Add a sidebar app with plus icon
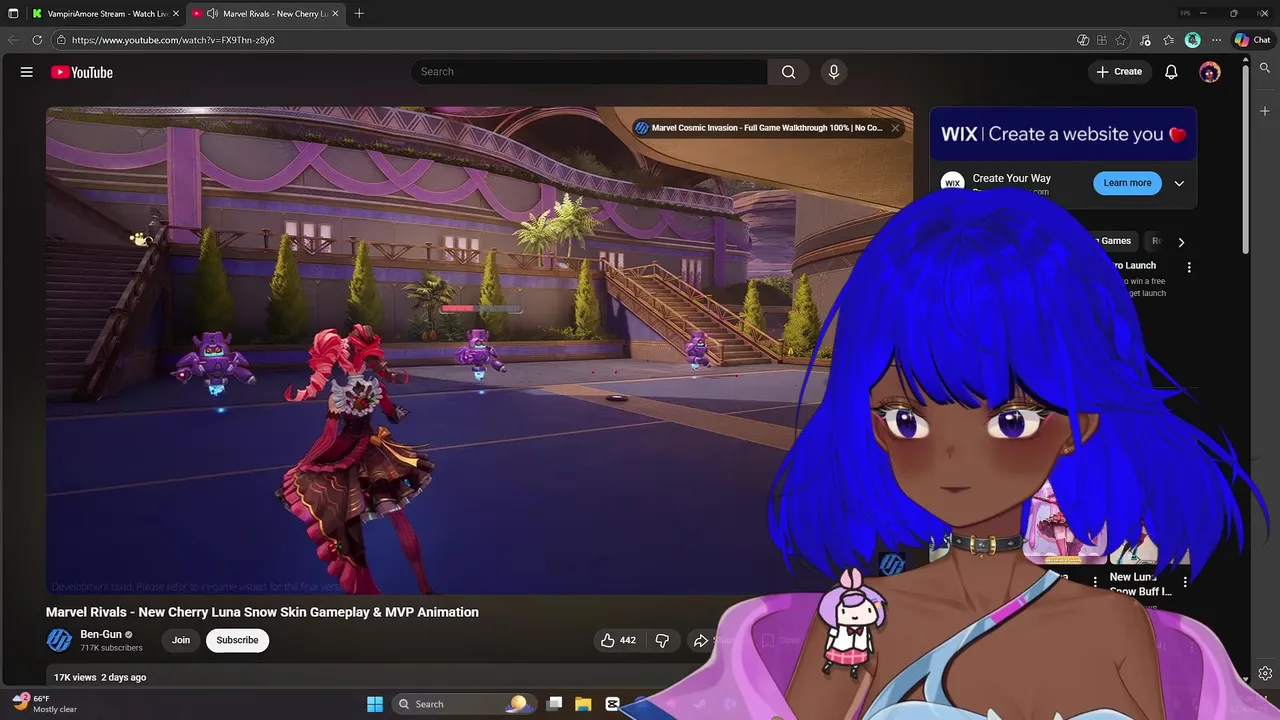The image size is (1280, 720). point(1265,111)
